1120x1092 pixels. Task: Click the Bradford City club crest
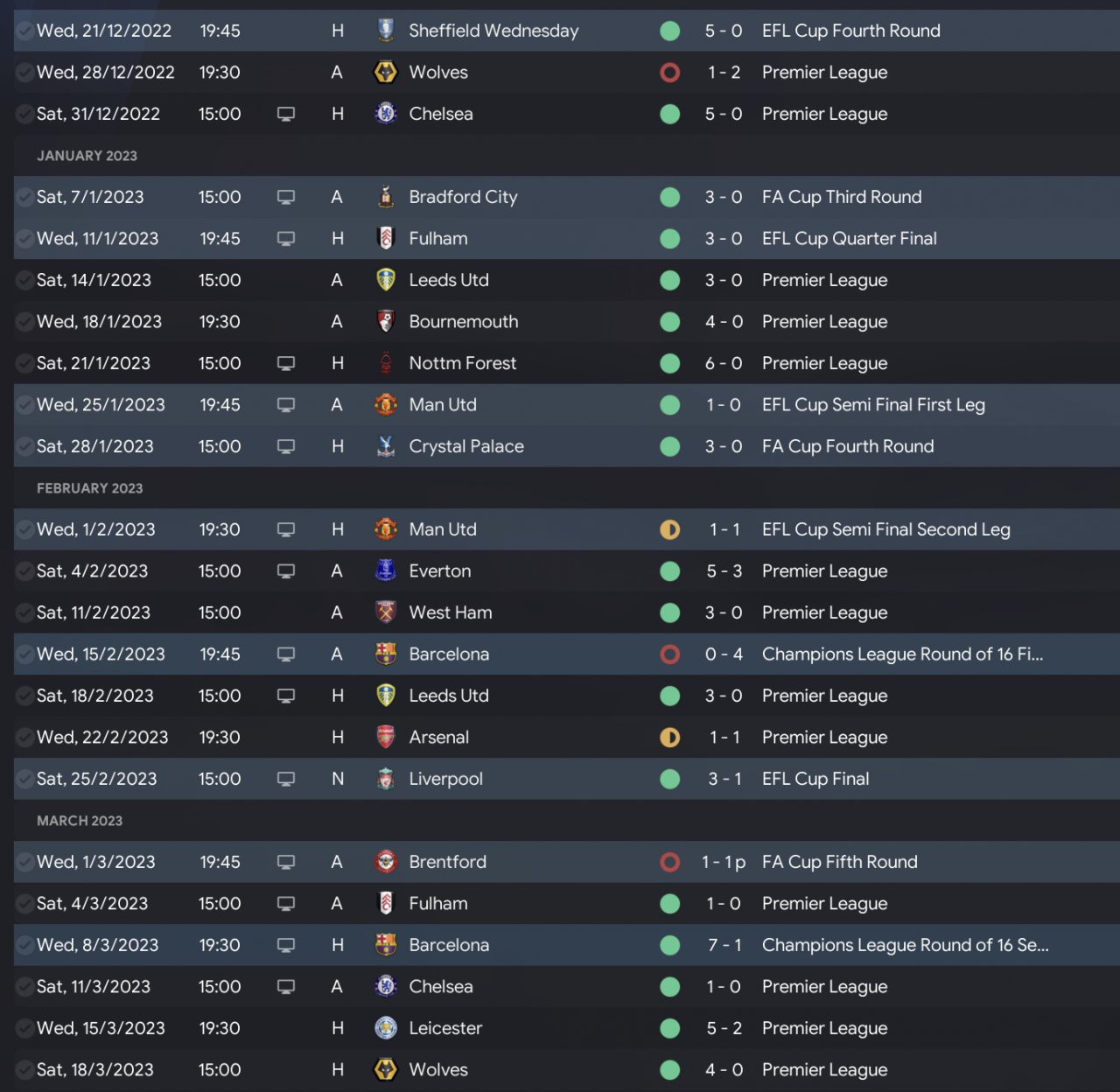(x=385, y=197)
